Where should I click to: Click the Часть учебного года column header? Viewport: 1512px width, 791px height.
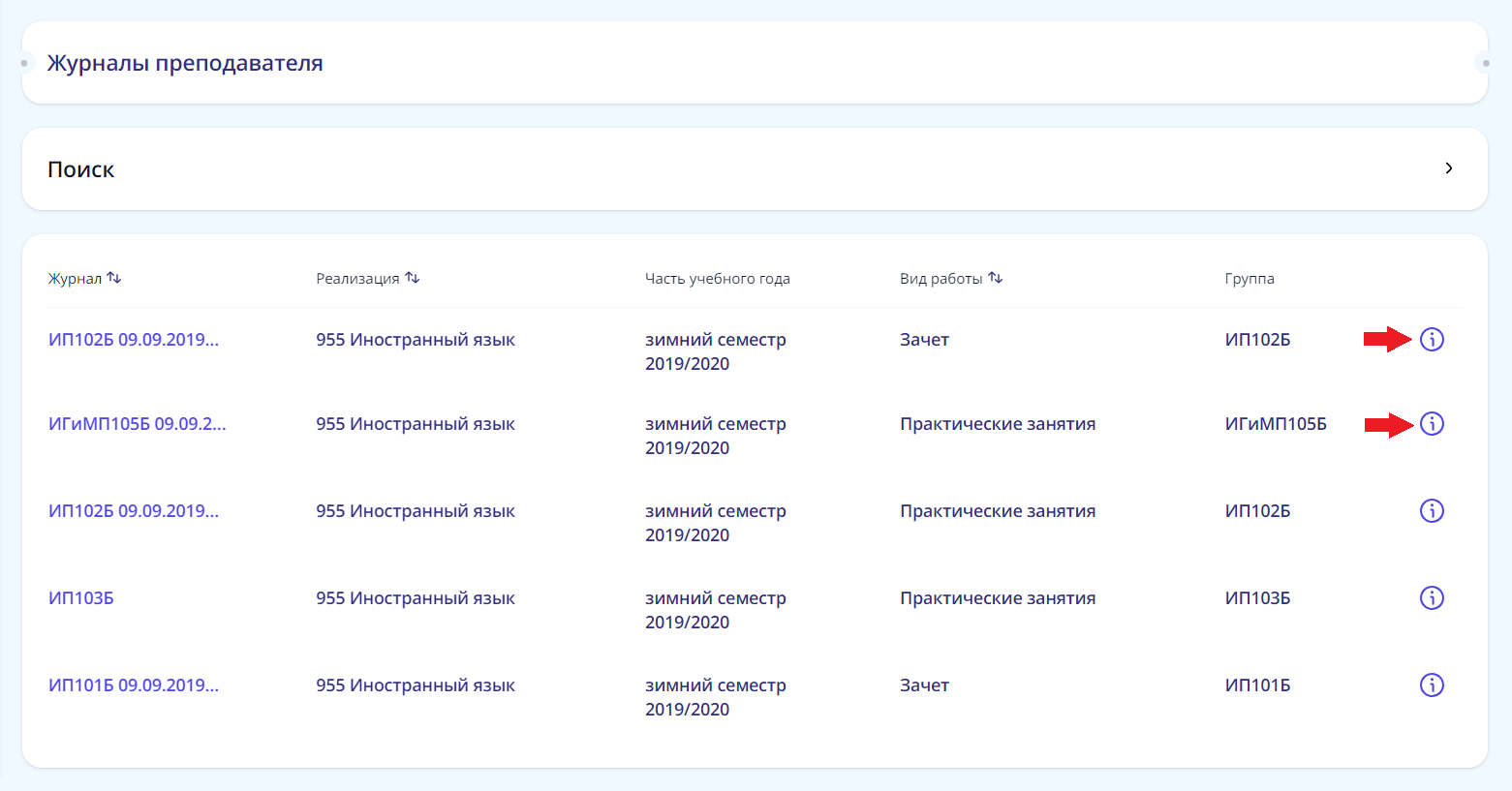717,279
